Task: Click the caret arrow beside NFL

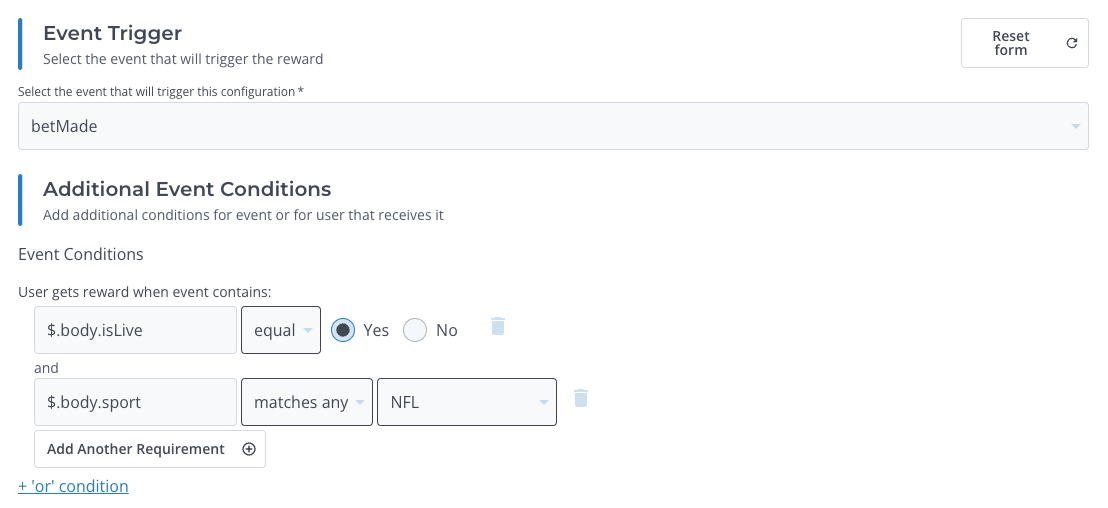Action: pos(543,403)
